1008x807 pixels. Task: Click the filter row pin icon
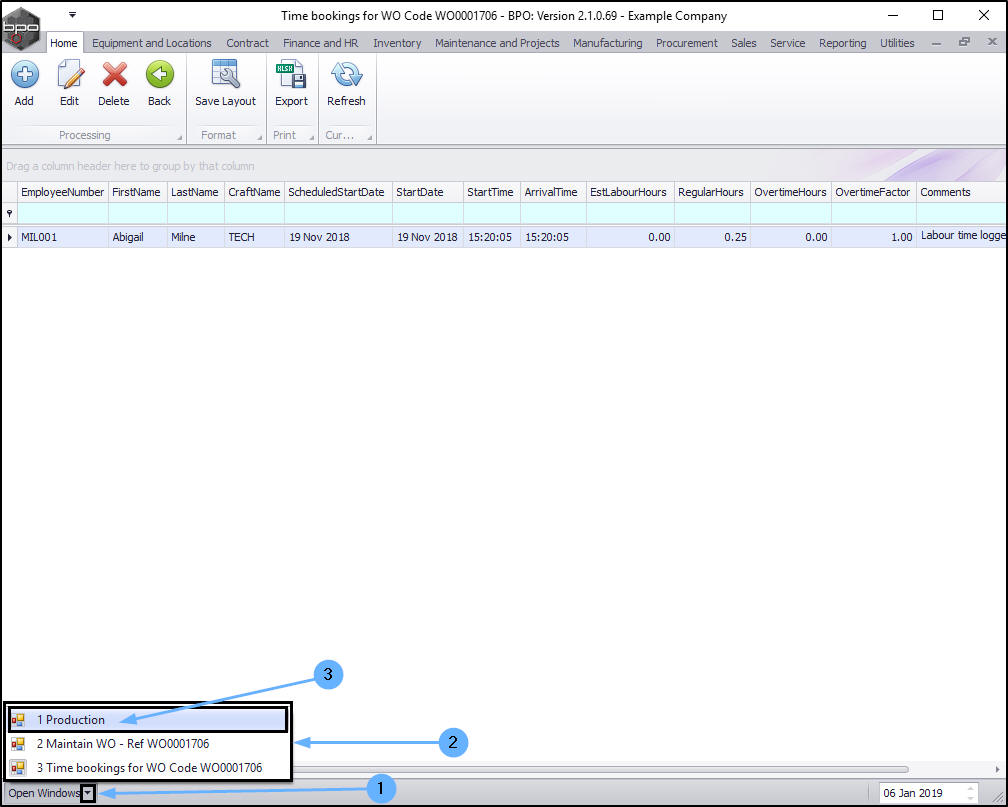(x=9, y=213)
